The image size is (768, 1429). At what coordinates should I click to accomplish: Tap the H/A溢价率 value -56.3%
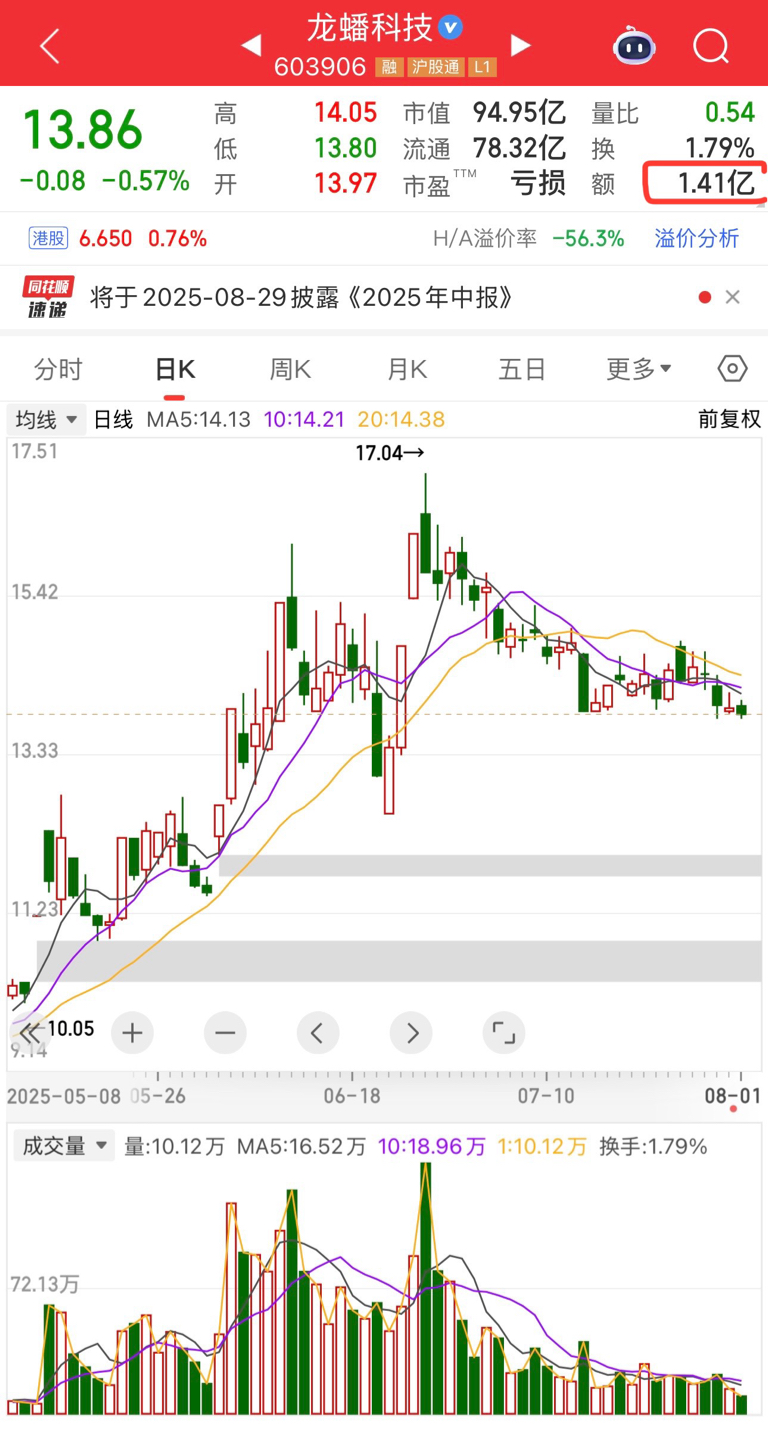coord(590,238)
